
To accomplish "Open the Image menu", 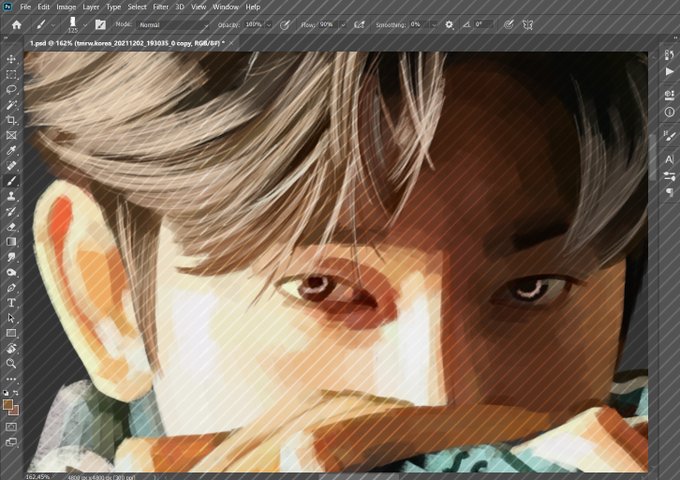I will coord(66,7).
